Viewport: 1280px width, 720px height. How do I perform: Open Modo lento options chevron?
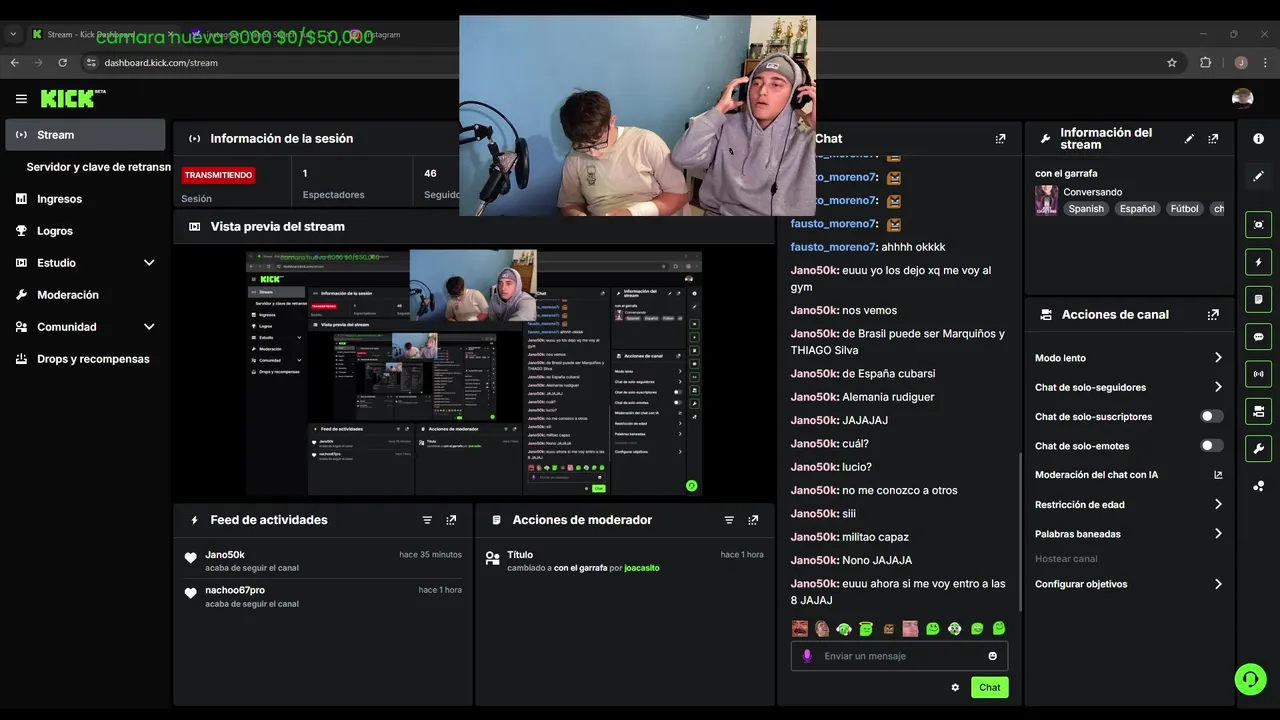coord(1218,358)
